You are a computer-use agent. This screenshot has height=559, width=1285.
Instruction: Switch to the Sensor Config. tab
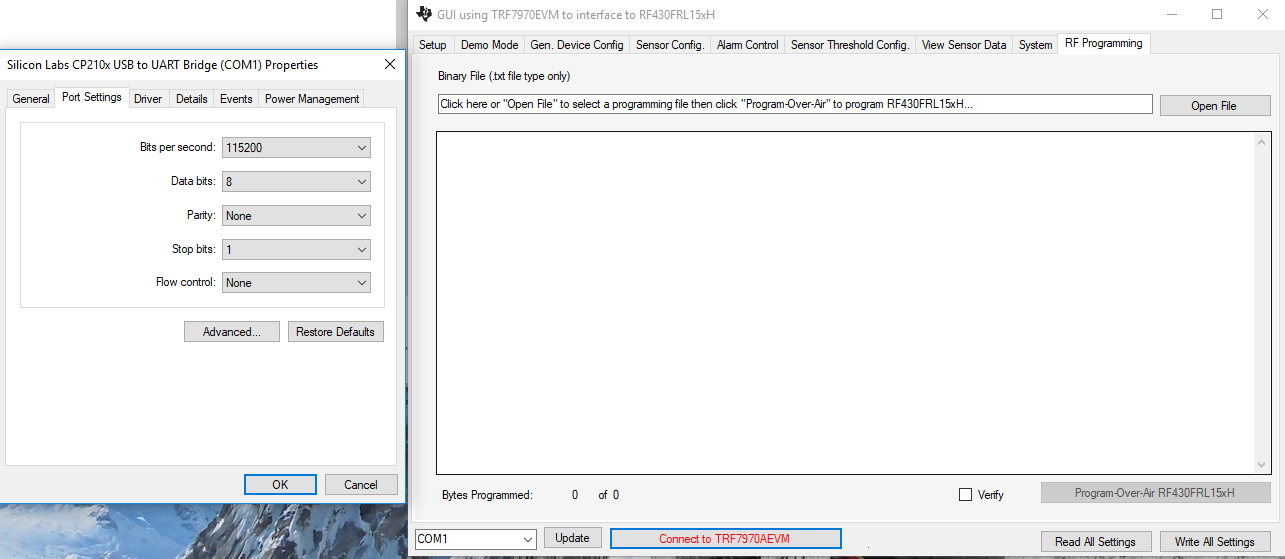[x=670, y=45]
